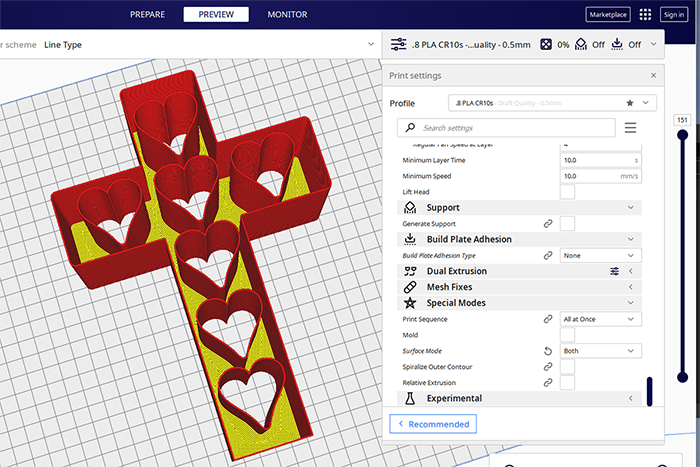The width and height of the screenshot is (700, 467).
Task: Close the Print settings panel
Action: tap(654, 75)
